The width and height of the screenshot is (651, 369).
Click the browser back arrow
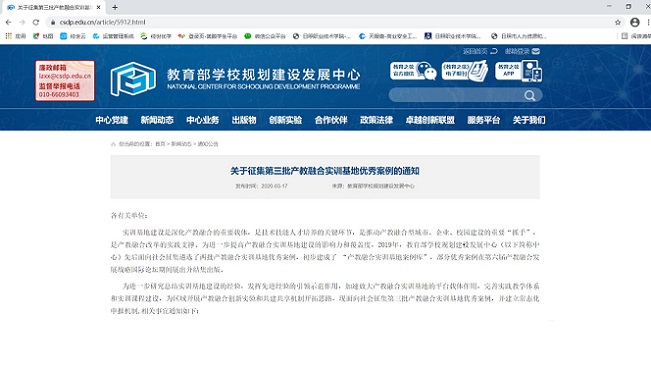8,22
